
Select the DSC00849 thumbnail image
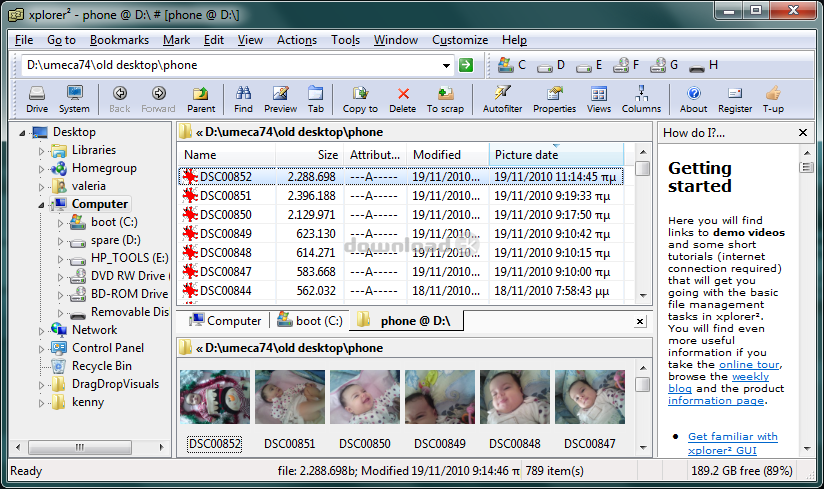pos(439,397)
